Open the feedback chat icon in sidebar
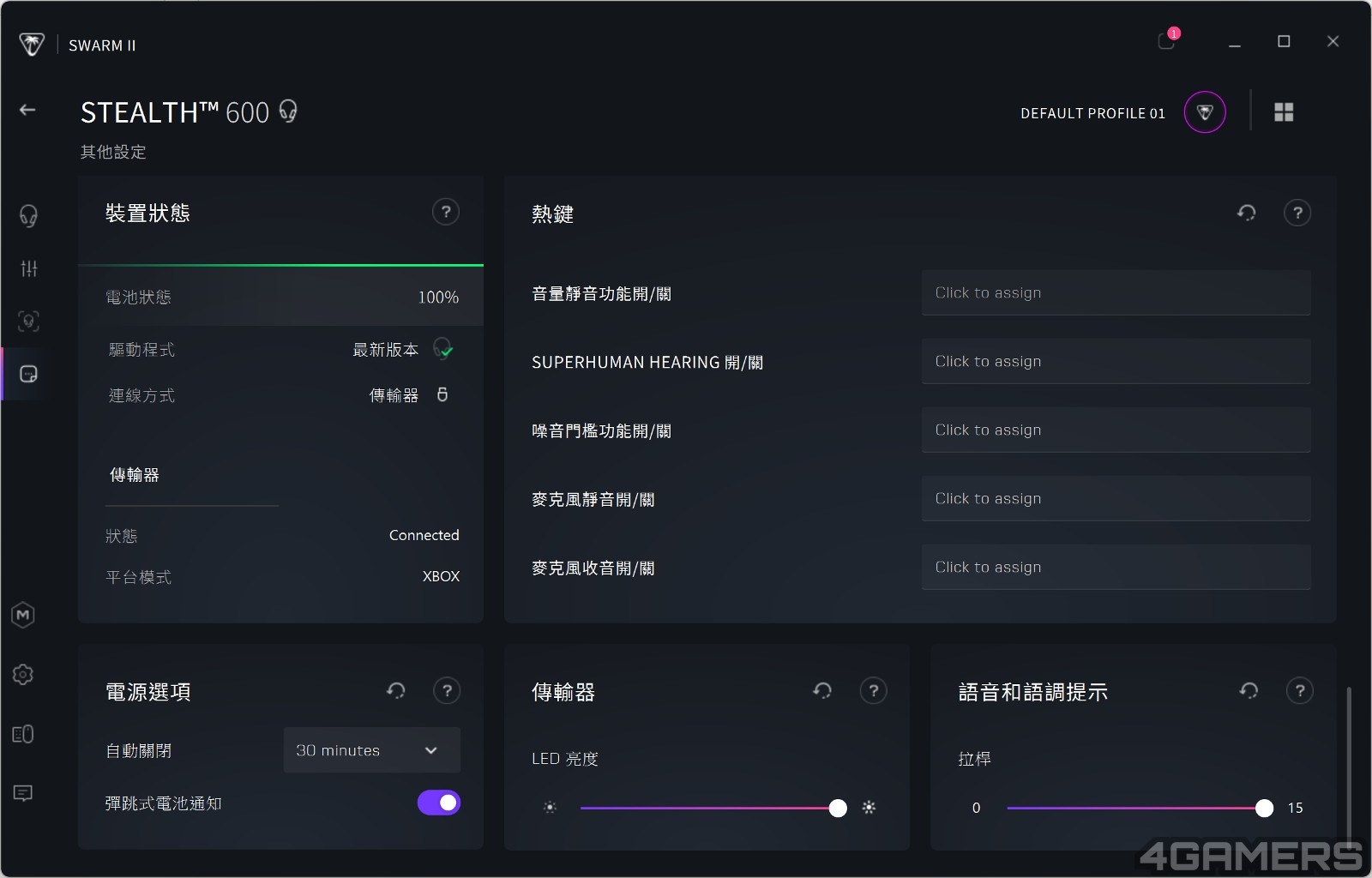 pos(23,793)
